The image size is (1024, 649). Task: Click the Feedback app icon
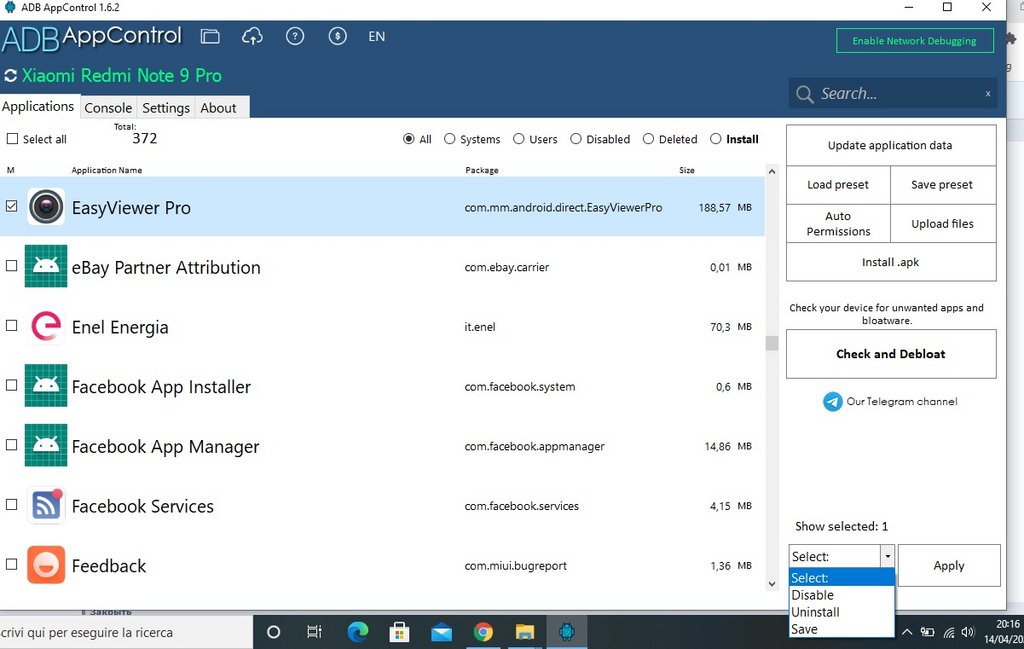tap(46, 564)
